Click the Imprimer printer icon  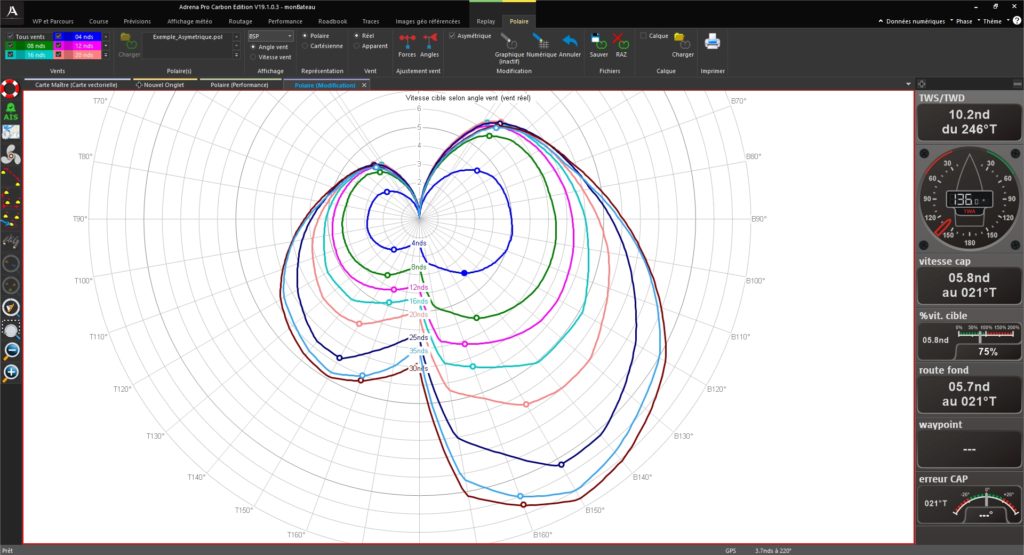coord(712,42)
